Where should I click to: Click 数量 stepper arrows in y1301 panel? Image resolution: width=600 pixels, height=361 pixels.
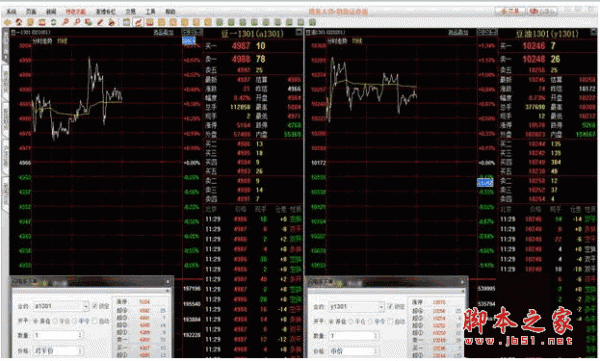(x=375, y=335)
